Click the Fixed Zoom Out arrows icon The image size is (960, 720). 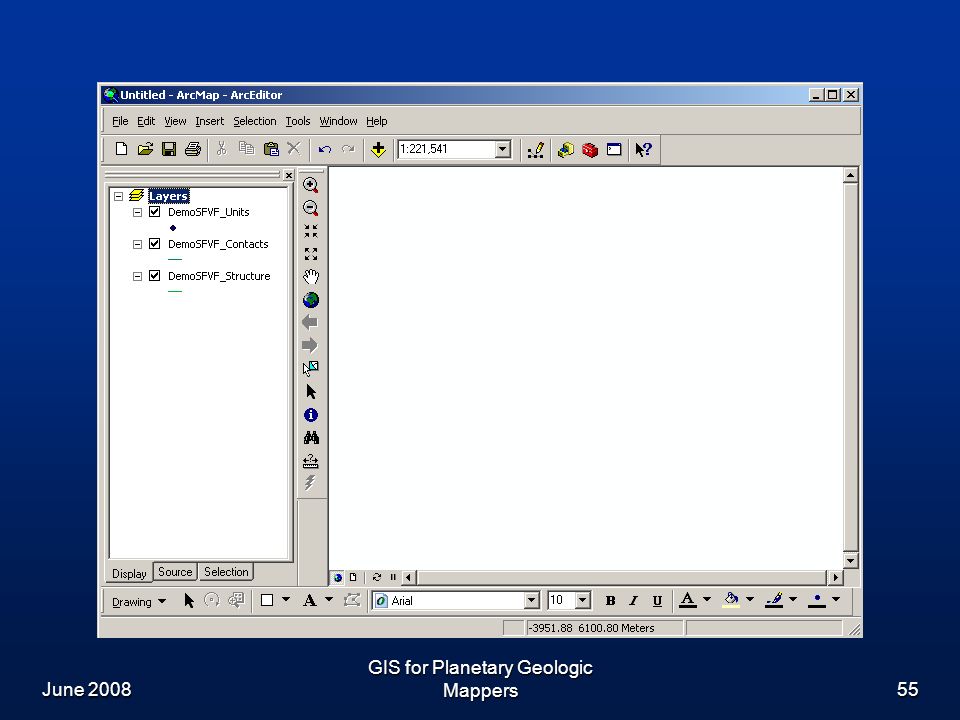[x=311, y=253]
